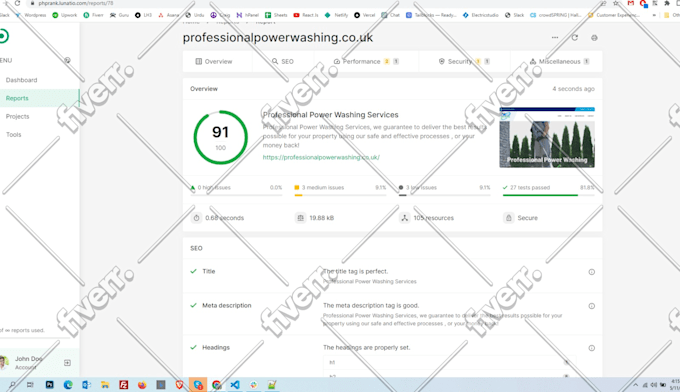680x392 pixels.
Task: Show info for the Headings test
Action: tap(592, 348)
